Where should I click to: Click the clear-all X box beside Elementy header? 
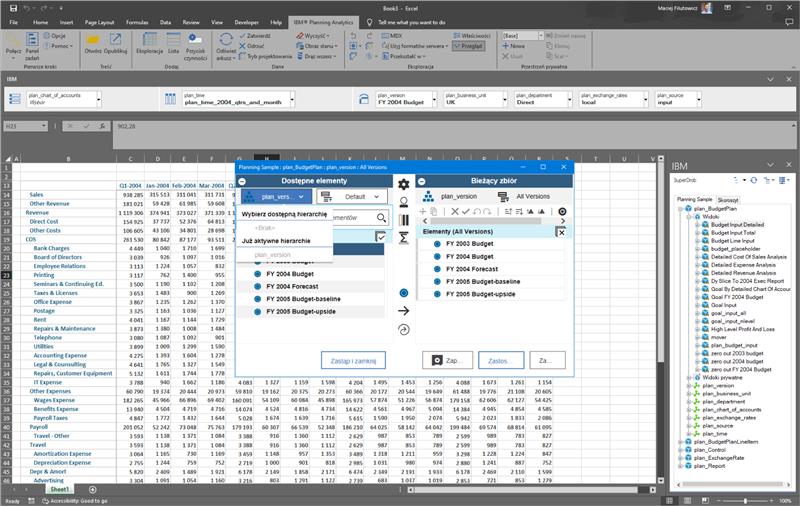coord(561,231)
